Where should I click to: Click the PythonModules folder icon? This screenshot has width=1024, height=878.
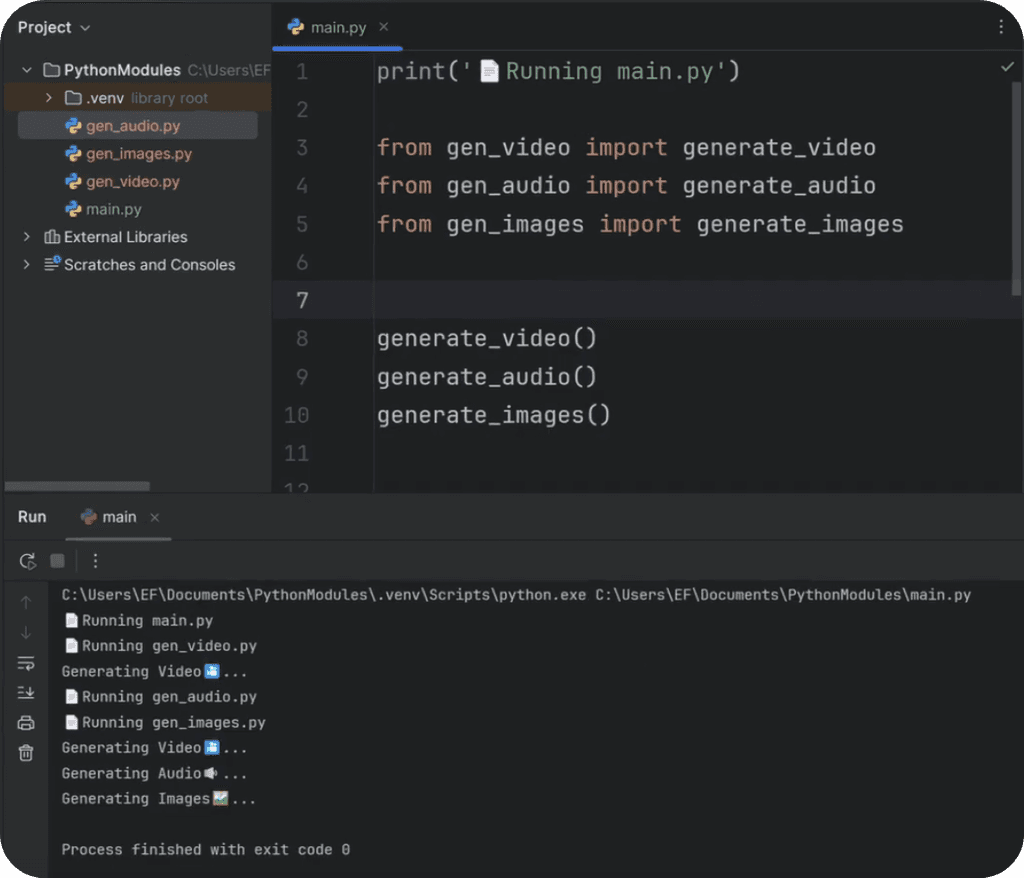[52, 70]
